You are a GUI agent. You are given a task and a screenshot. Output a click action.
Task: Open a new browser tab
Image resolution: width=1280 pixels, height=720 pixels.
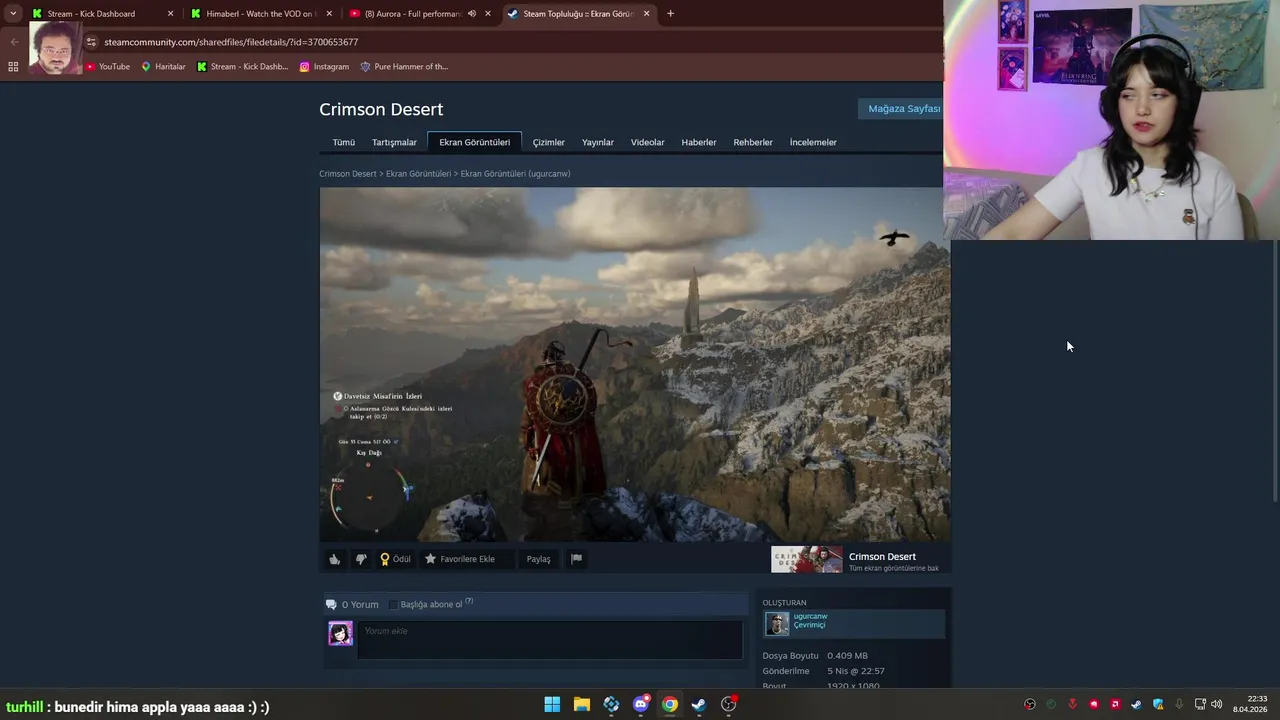[x=670, y=14]
